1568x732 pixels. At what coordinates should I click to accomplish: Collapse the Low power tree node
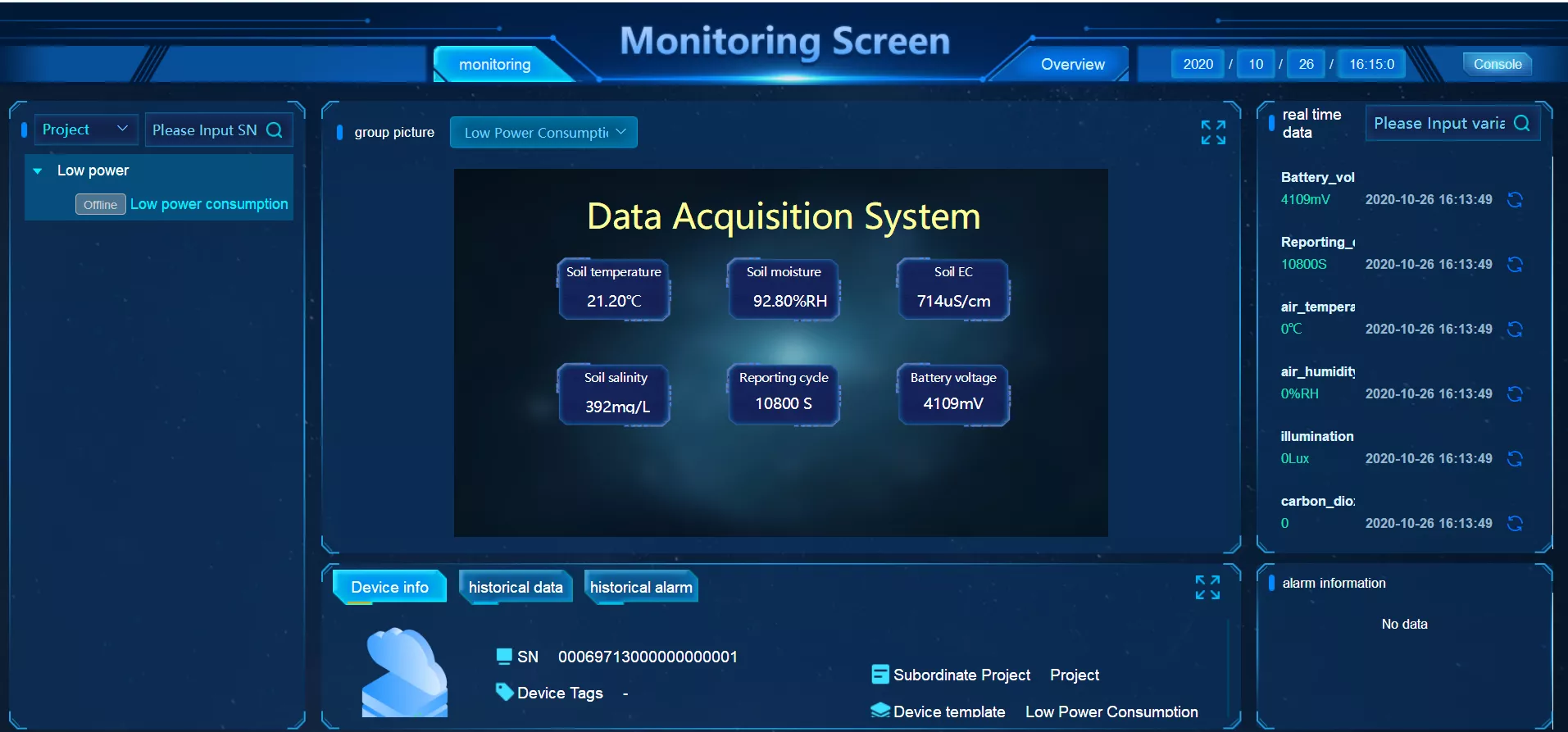(x=38, y=170)
